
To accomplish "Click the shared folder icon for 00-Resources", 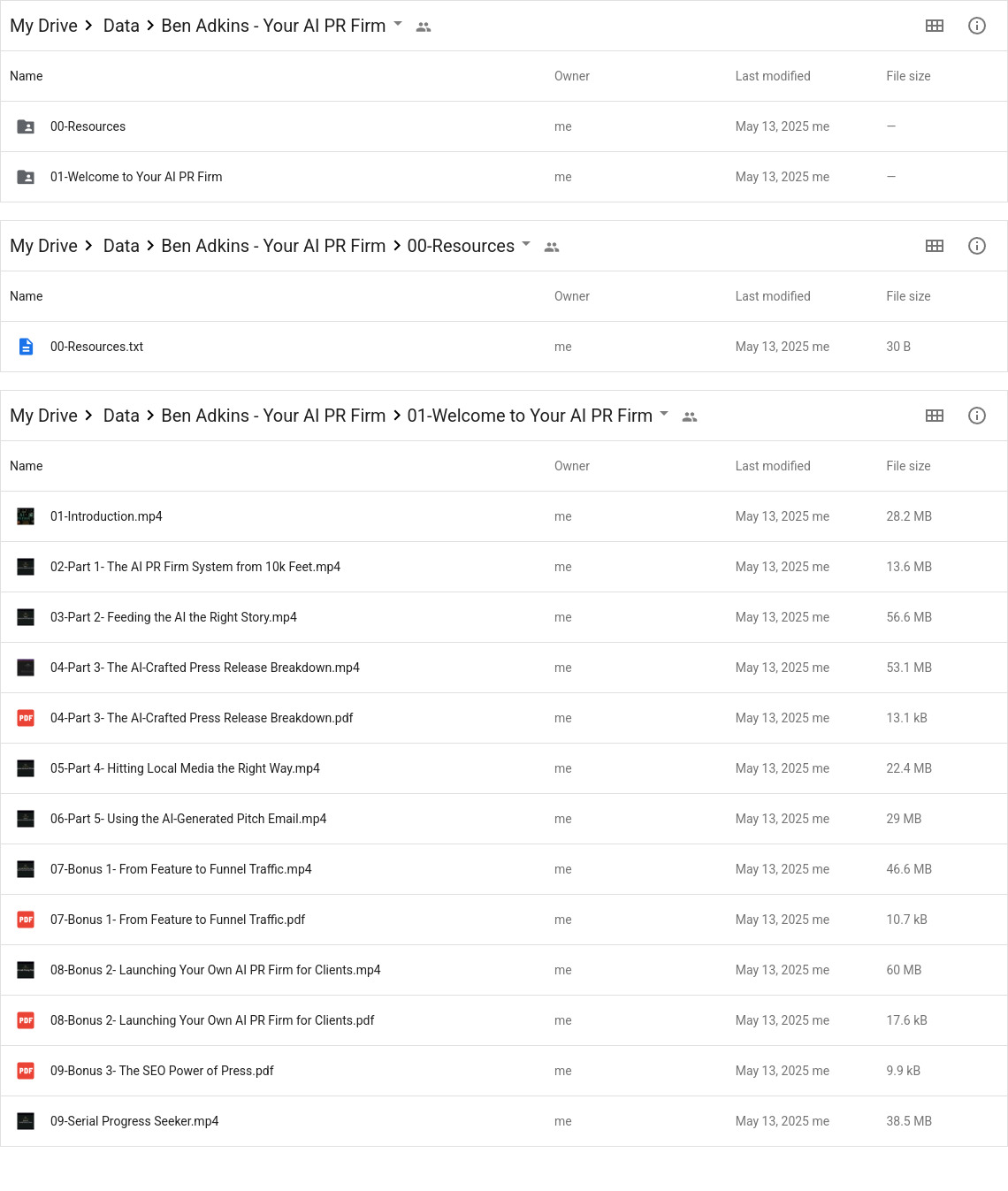I will coord(26,126).
